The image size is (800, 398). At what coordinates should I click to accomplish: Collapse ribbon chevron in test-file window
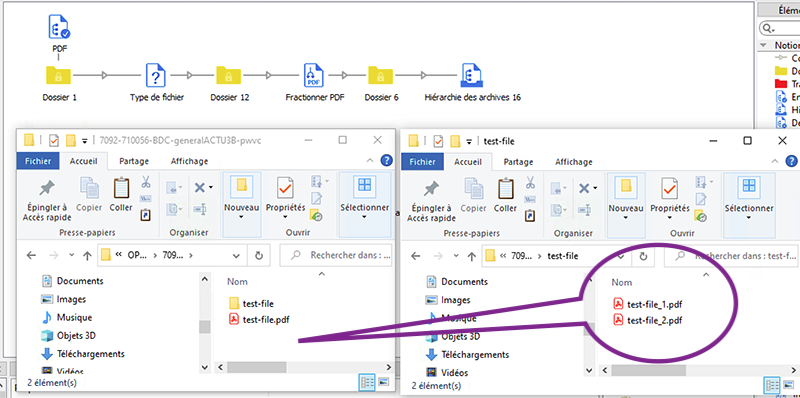point(776,161)
